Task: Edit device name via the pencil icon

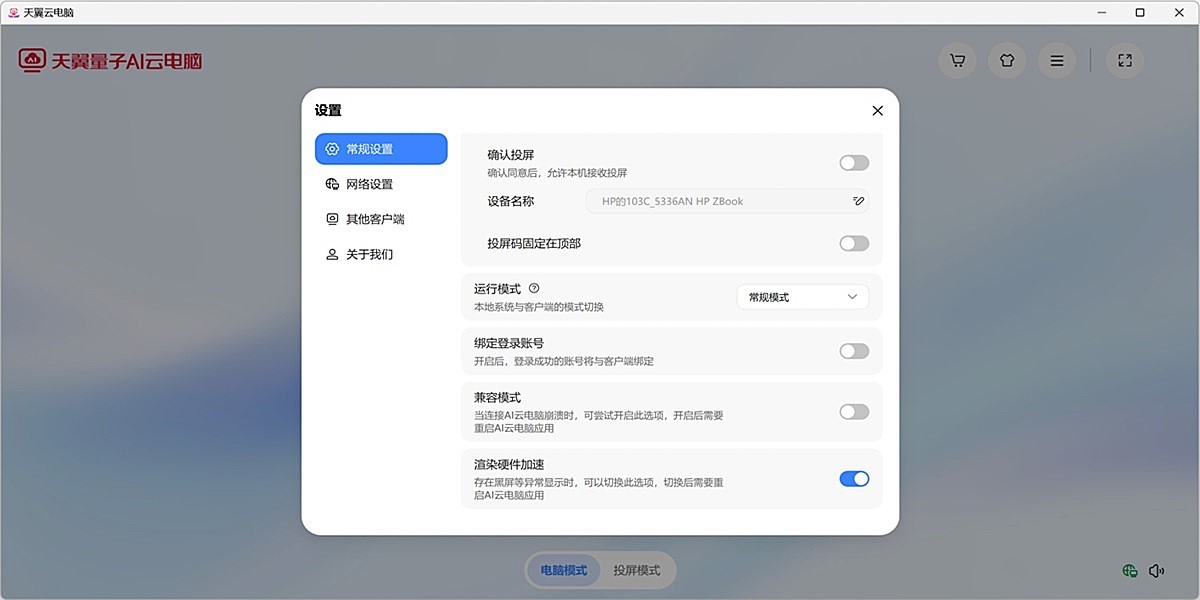Action: pos(857,201)
